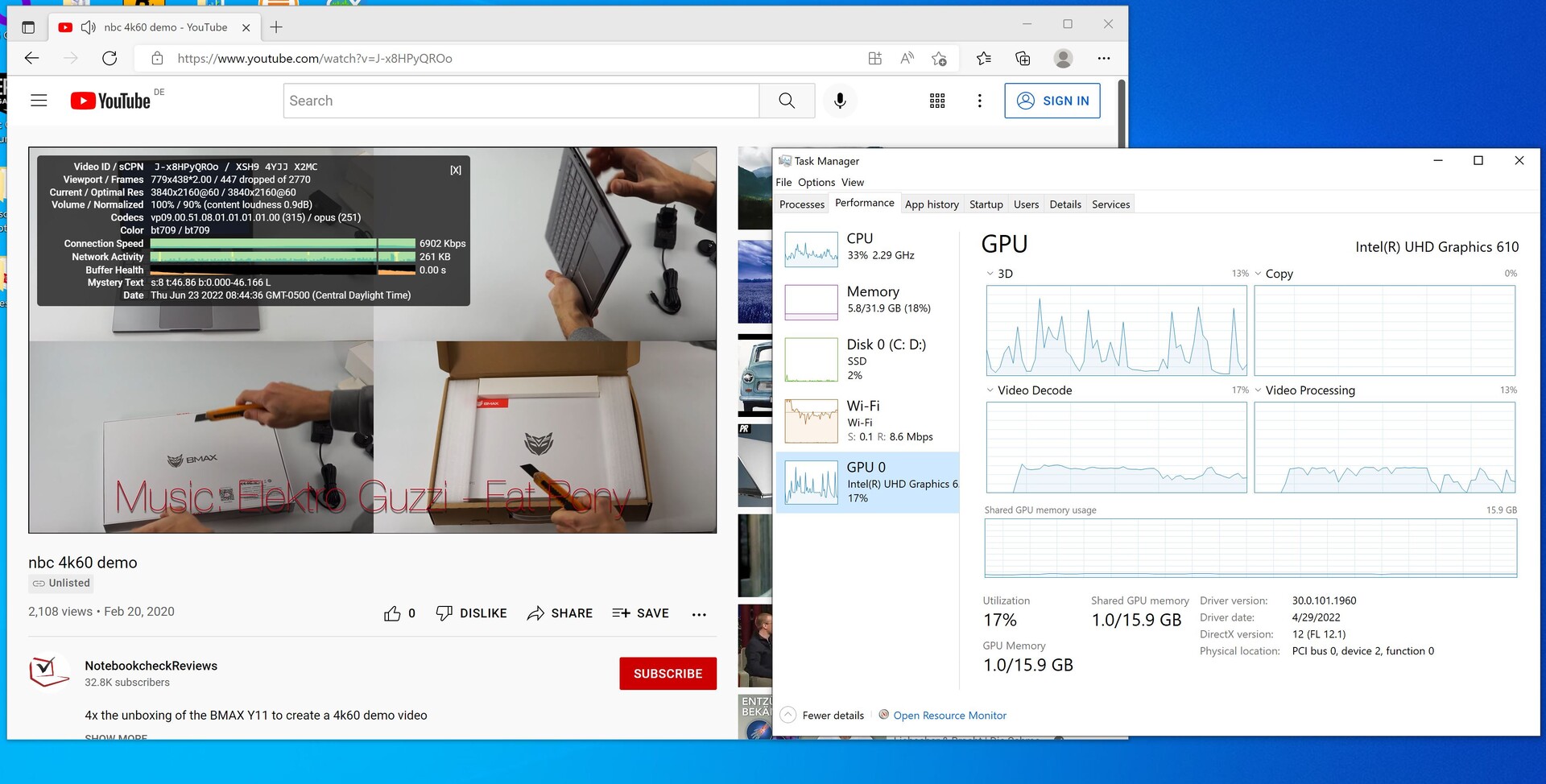Open the NotebookcheckReviews channel avatar

tap(49, 672)
